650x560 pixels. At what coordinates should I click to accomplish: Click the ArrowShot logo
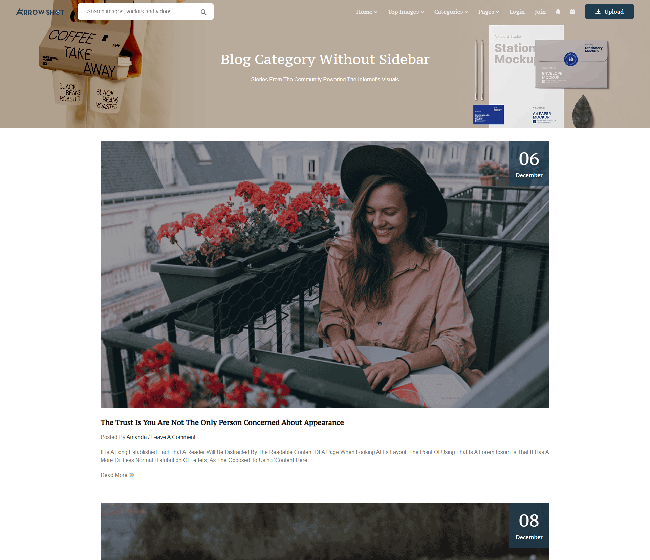pyautogui.click(x=40, y=12)
